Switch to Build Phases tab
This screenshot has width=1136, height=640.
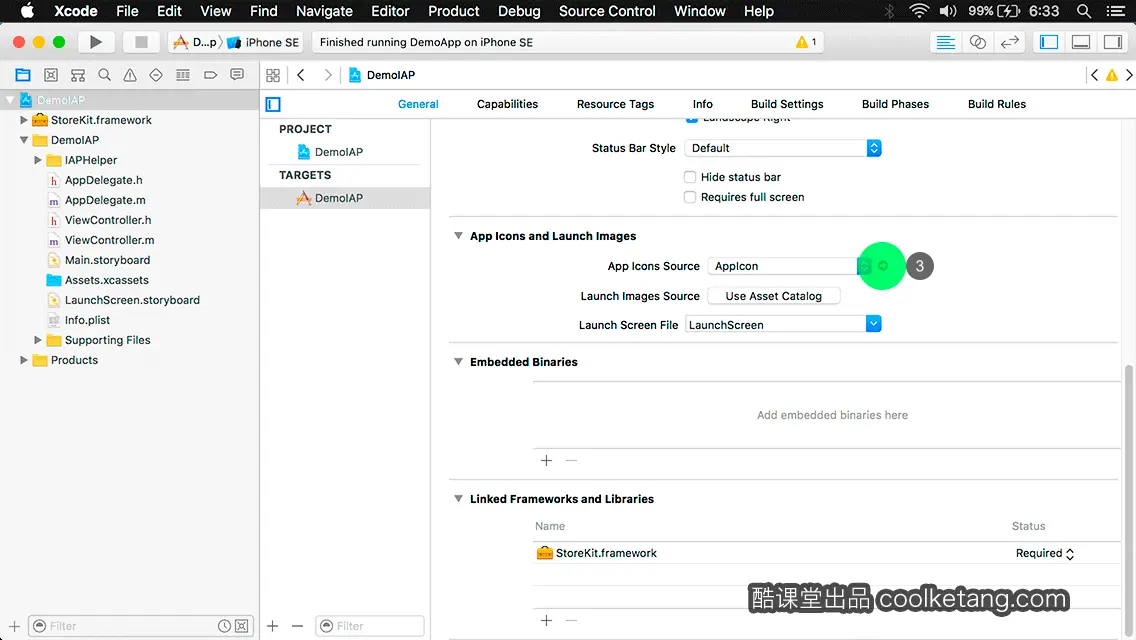pos(895,104)
